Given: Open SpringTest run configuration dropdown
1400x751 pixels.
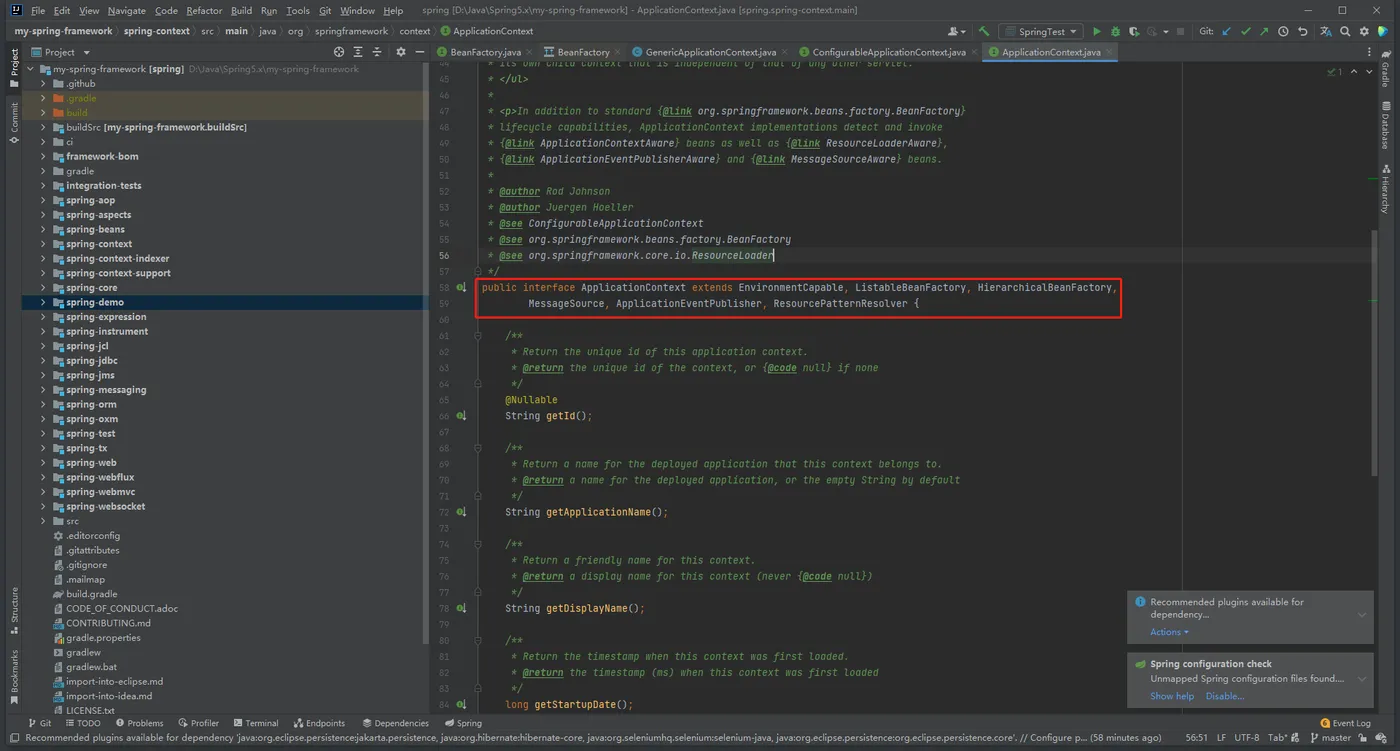Looking at the screenshot, I should (x=1041, y=32).
